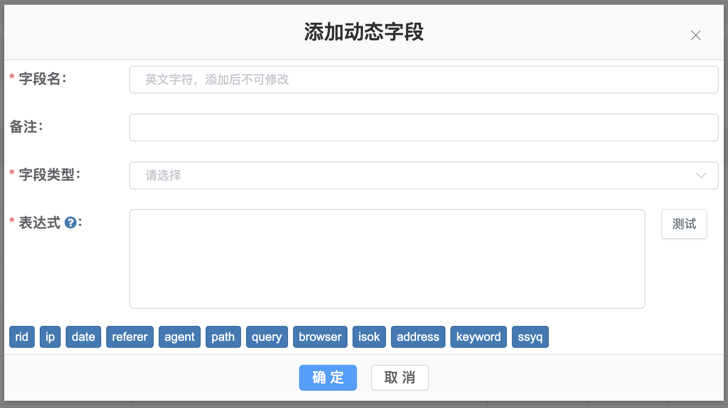Confirm with the 确定 button
This screenshot has width=728, height=408.
327,377
